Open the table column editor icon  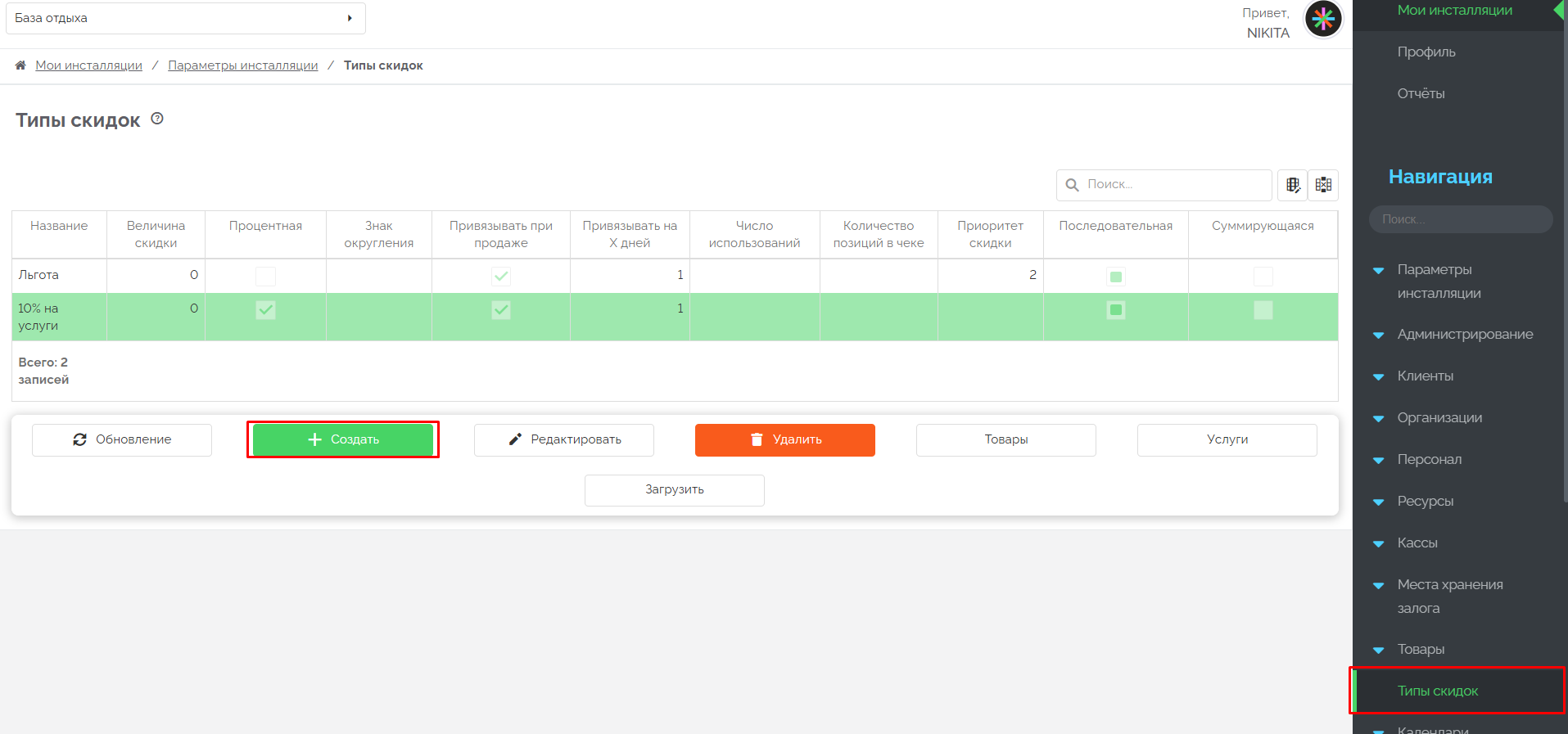(1292, 185)
